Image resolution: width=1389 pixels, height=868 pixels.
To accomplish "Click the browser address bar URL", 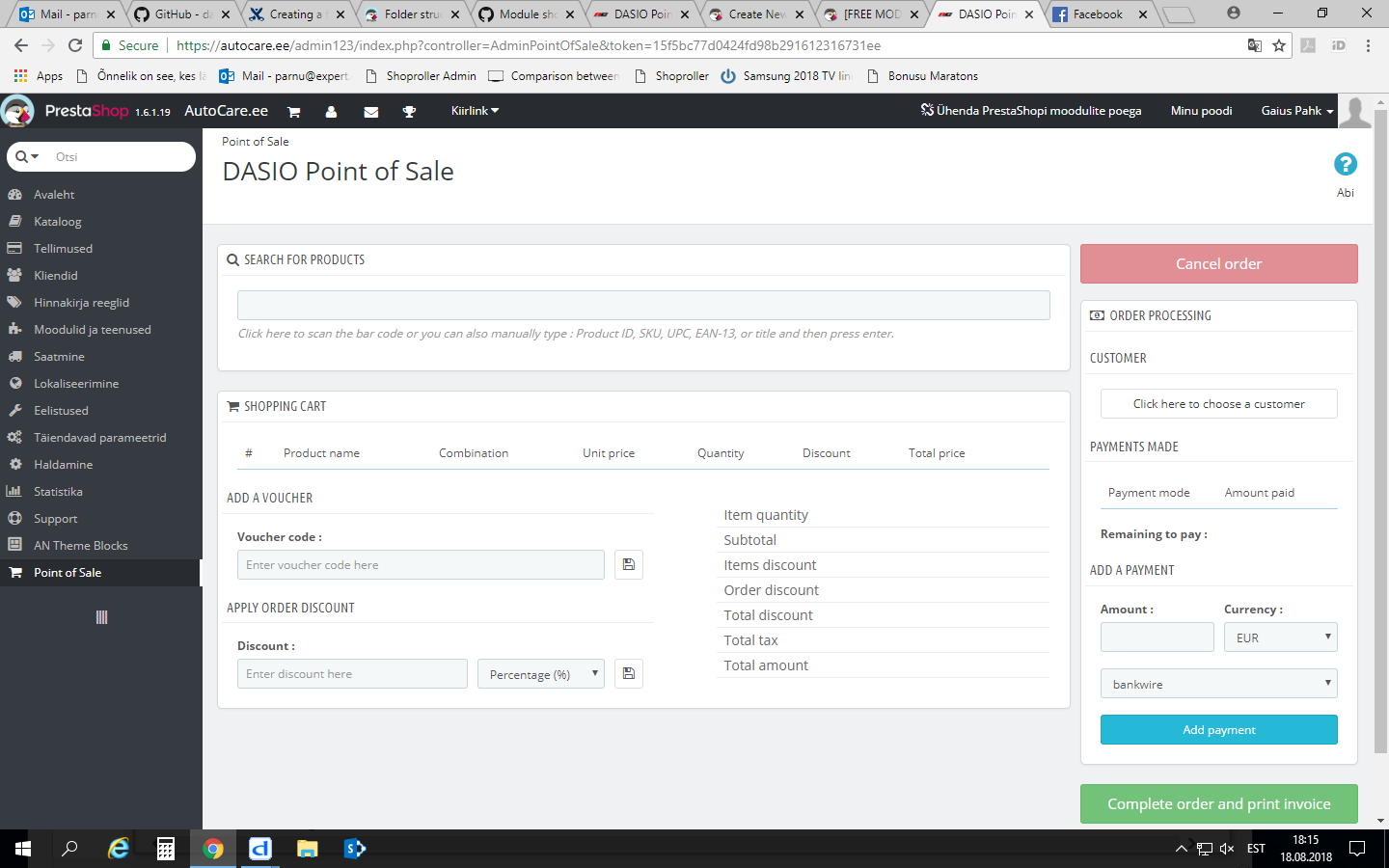I will [529, 45].
